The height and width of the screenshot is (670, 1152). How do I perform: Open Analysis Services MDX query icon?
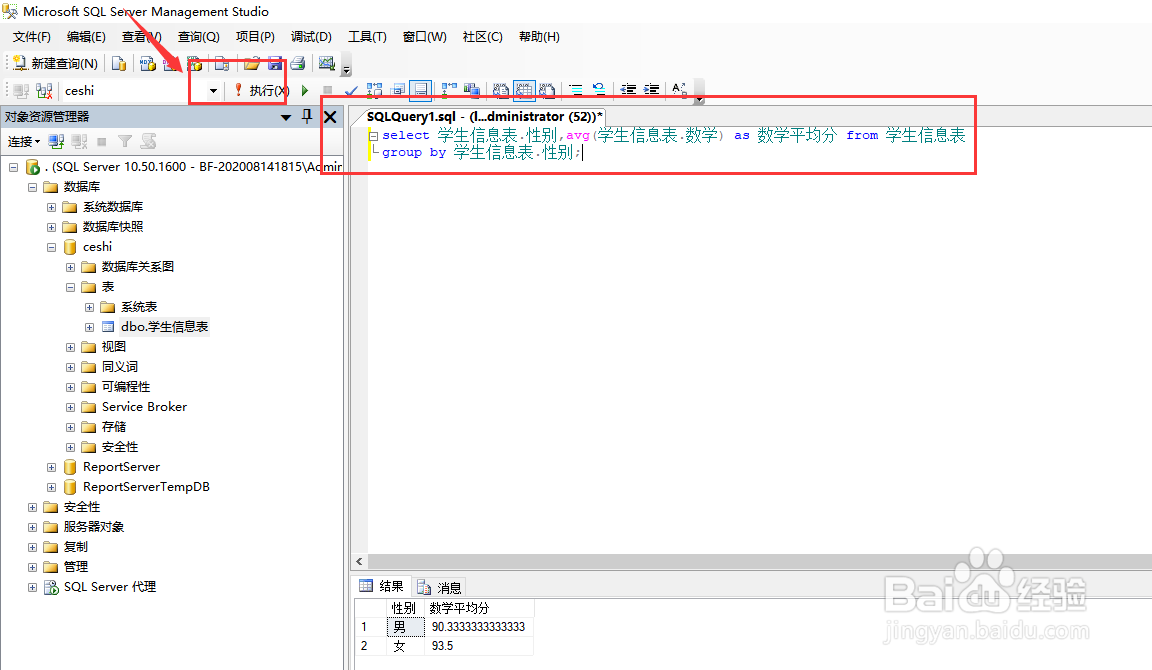point(148,64)
